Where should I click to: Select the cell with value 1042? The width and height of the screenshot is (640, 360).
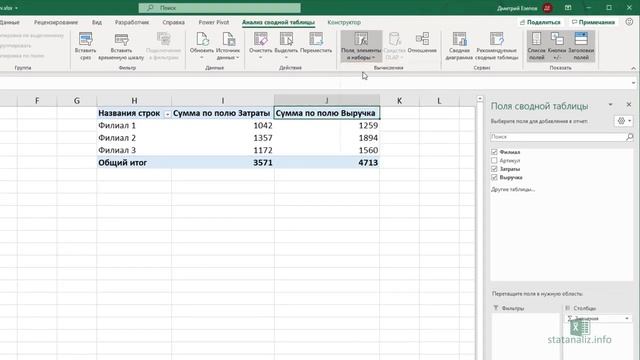223,126
